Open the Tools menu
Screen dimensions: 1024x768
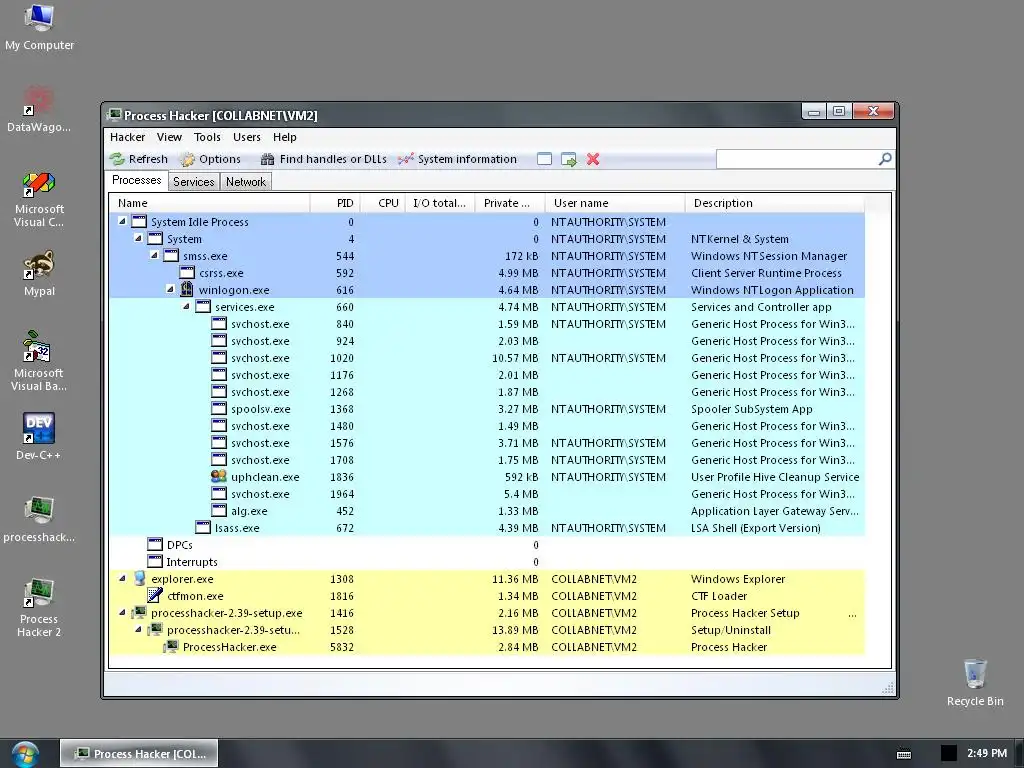(x=207, y=137)
